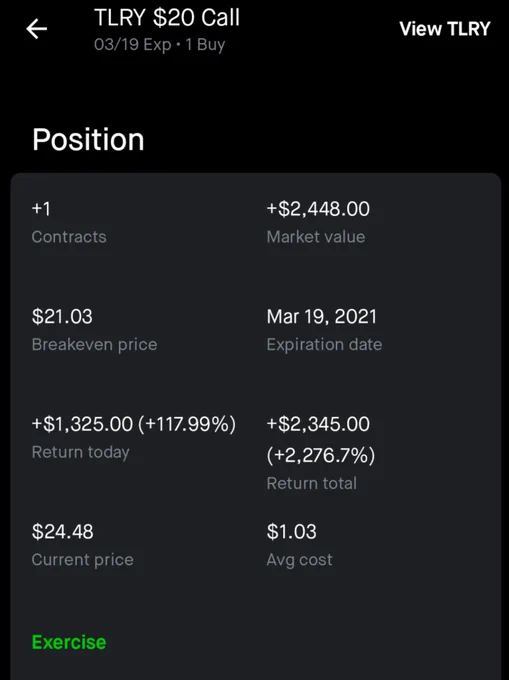Image resolution: width=509 pixels, height=680 pixels.
Task: Select the +2,276.7% total return percentage
Action: point(321,455)
